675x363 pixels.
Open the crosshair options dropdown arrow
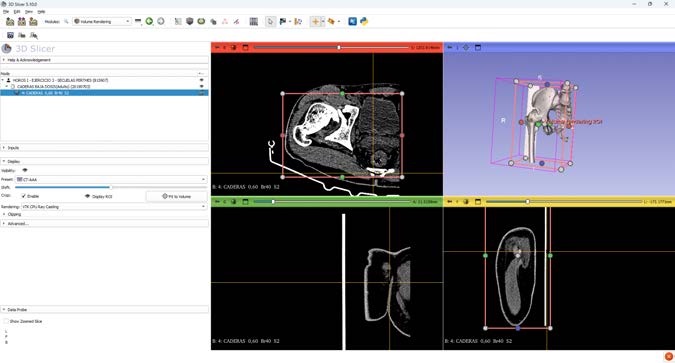coord(323,22)
